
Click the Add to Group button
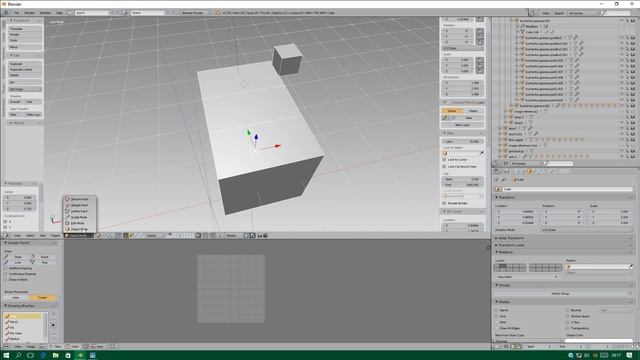point(560,293)
